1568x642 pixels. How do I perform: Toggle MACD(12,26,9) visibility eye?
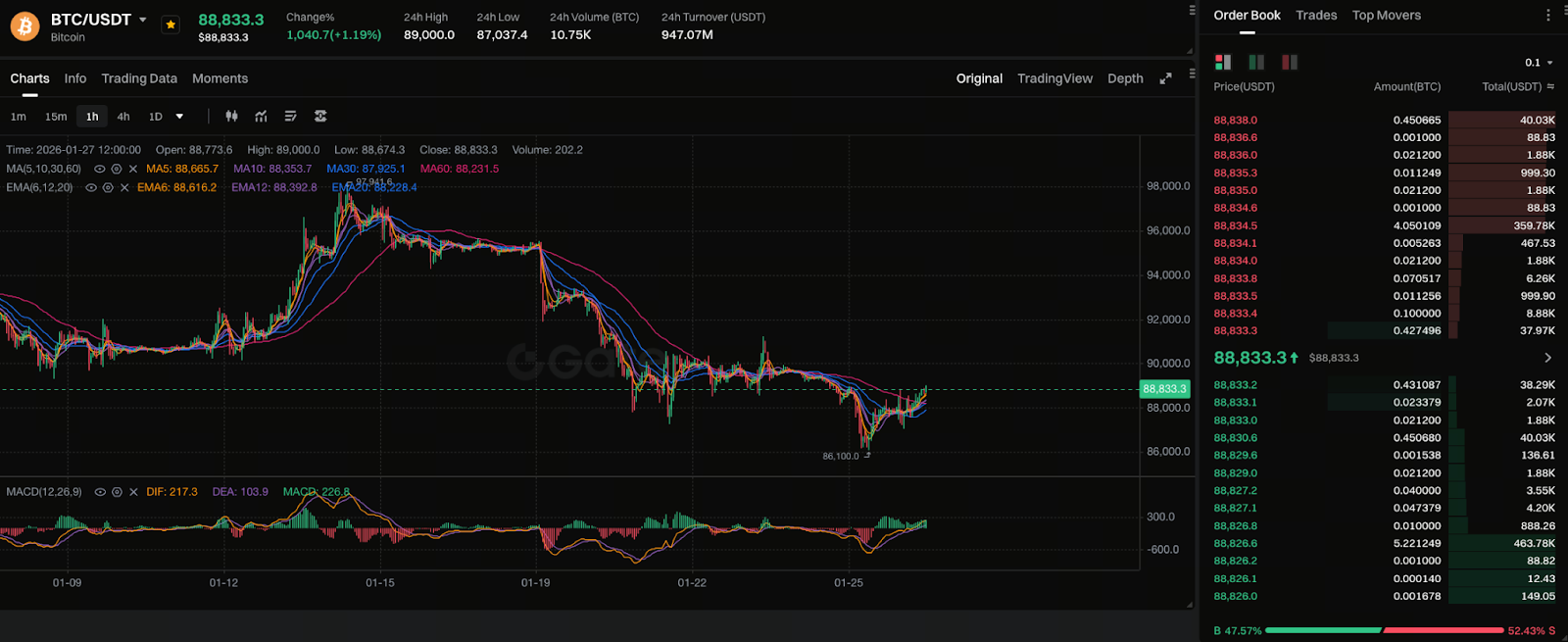click(x=100, y=492)
